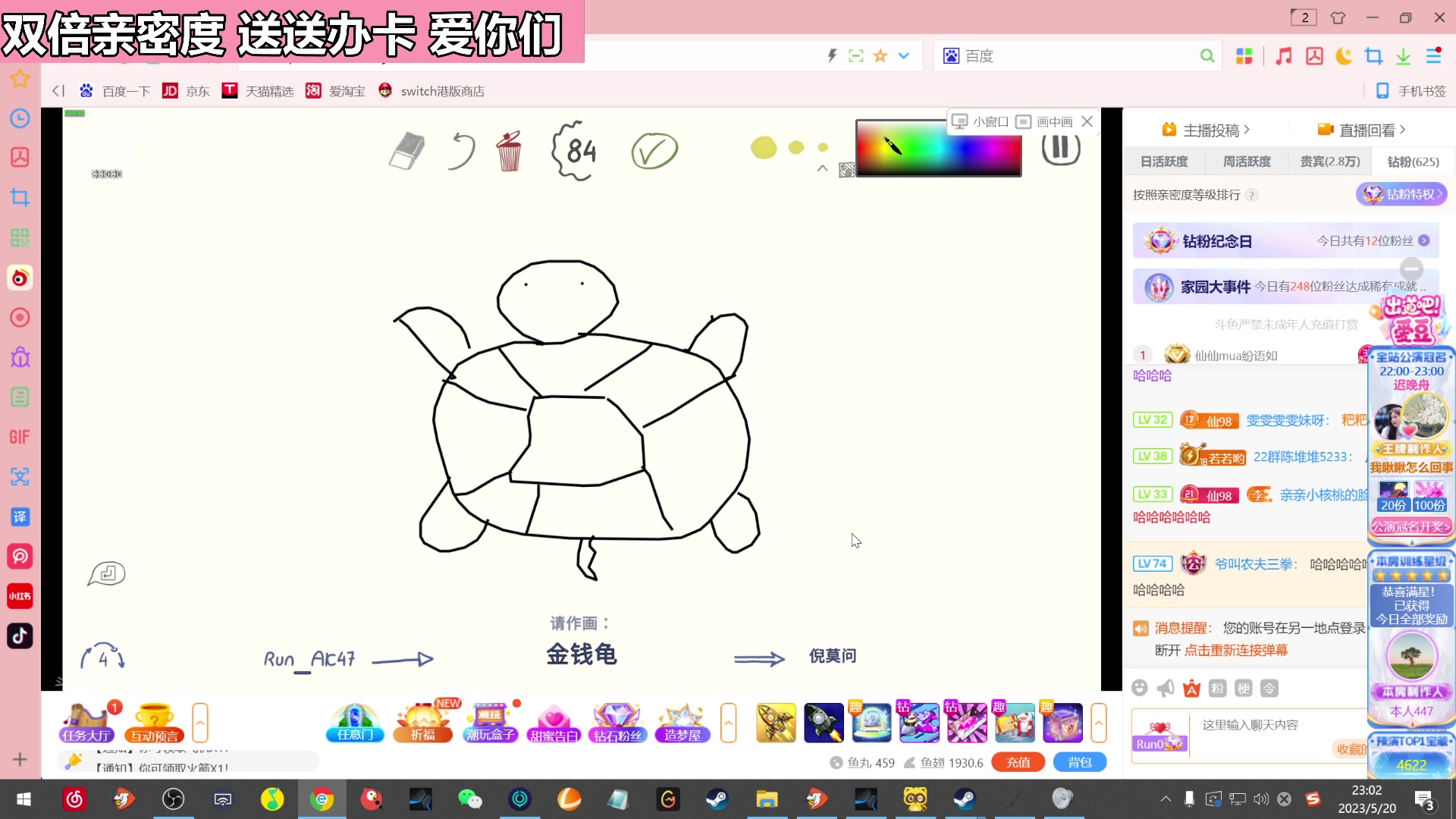Expand the chevron next to 互动预言
This screenshot has height=819, width=1456.
click(x=199, y=723)
